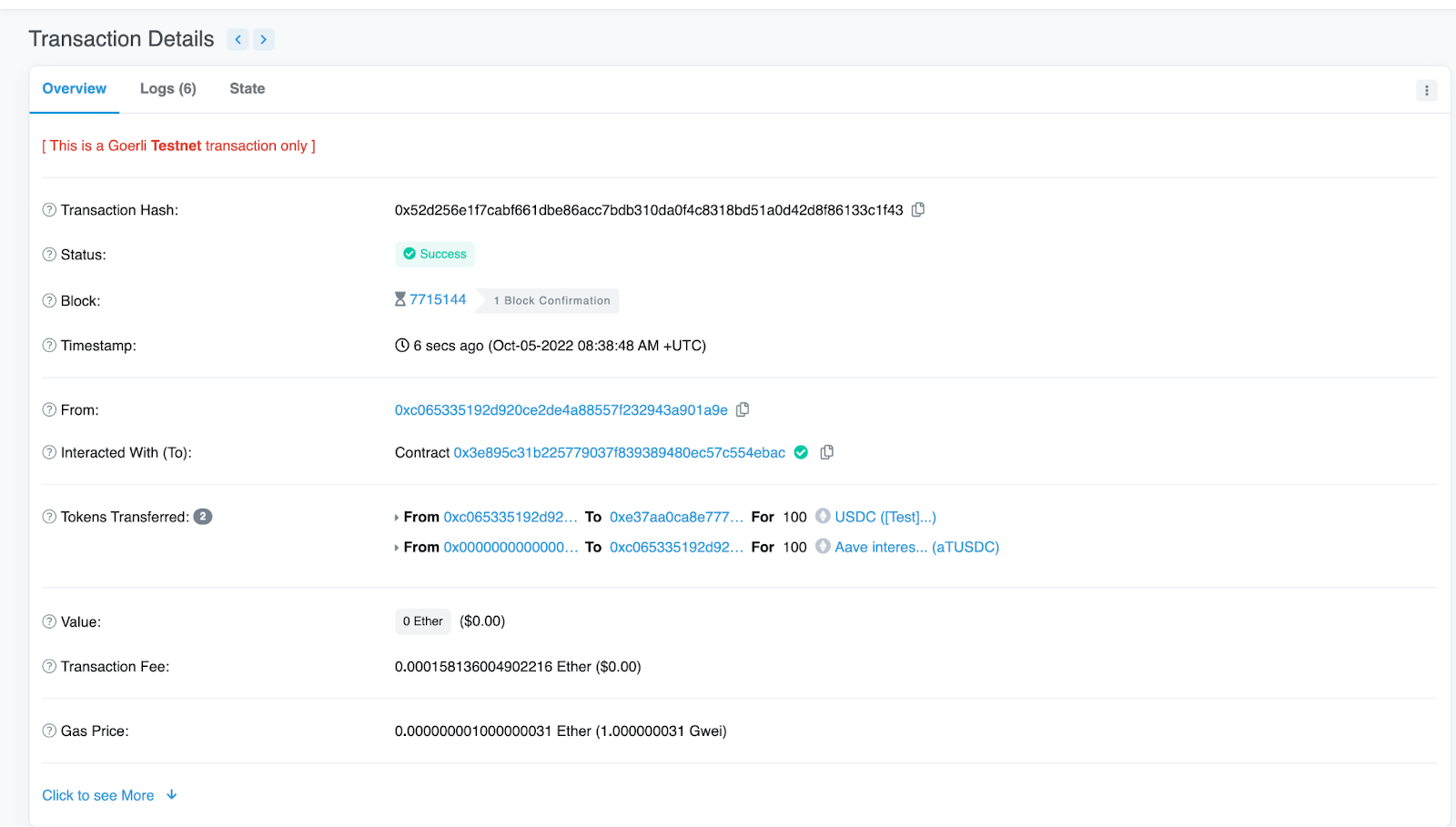Open the three-dot options menu
The image size is (1456, 827).
click(x=1426, y=90)
